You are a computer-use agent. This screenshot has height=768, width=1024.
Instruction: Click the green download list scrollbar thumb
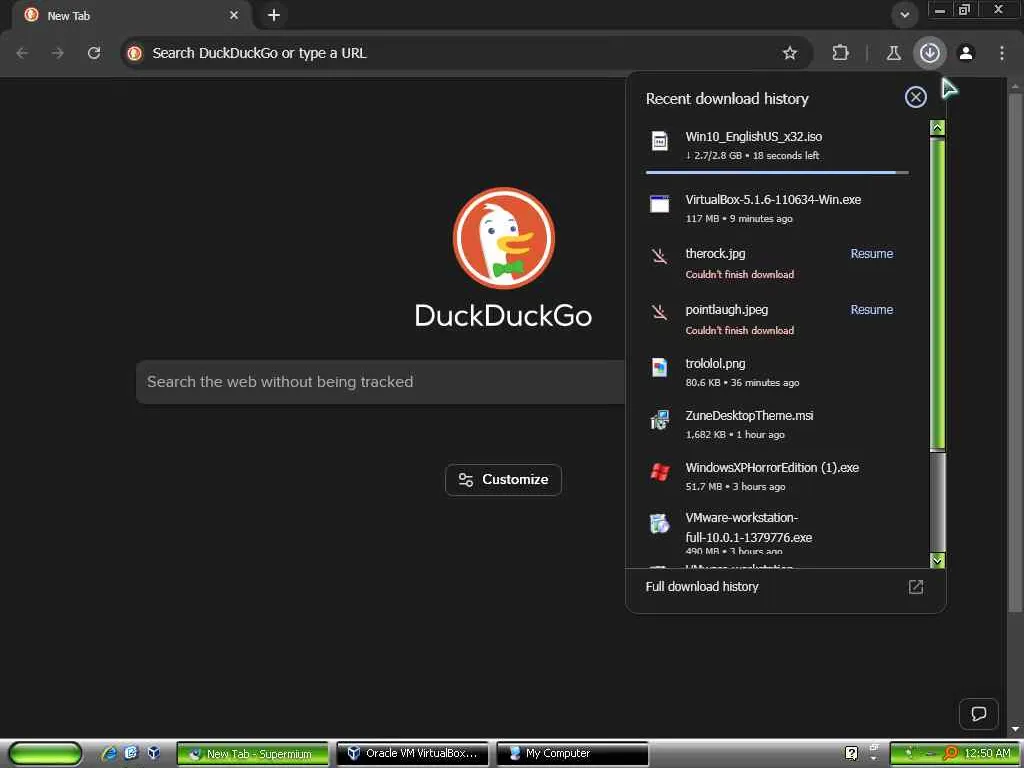(937, 293)
